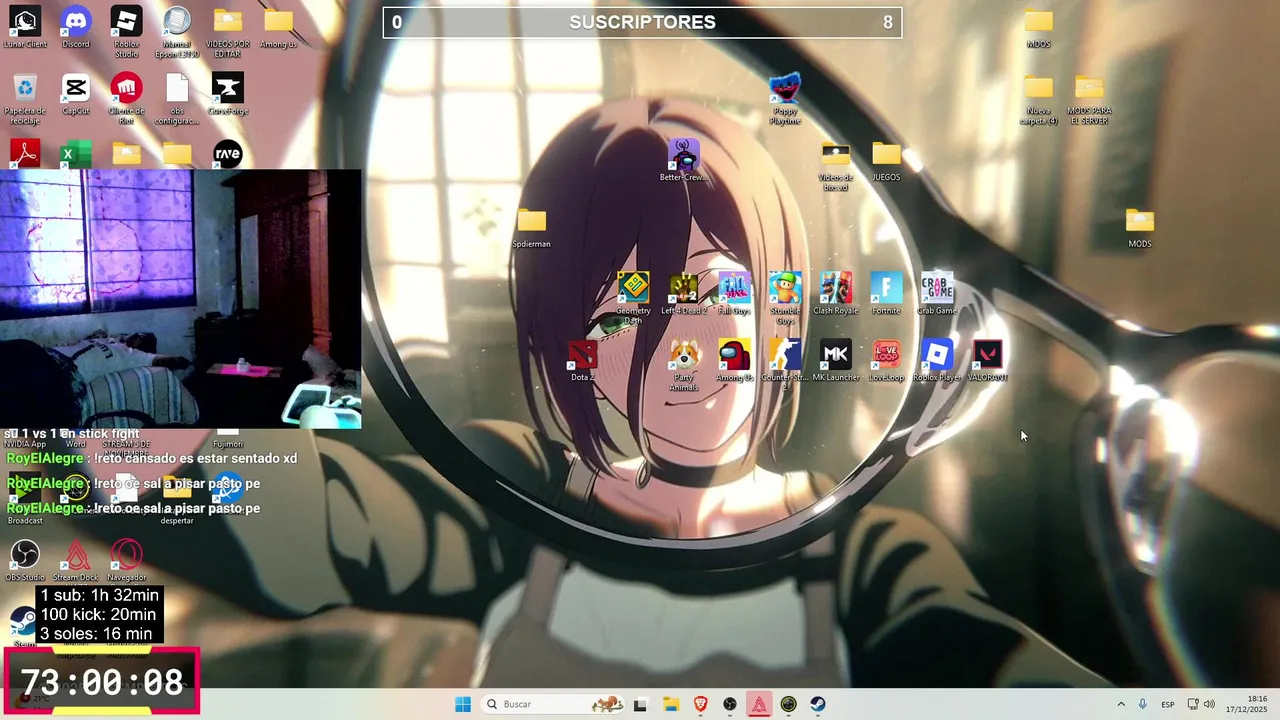This screenshot has width=1280, height=720.
Task: Open the Adobe Acrobat desktop shortcut
Action: (25, 153)
